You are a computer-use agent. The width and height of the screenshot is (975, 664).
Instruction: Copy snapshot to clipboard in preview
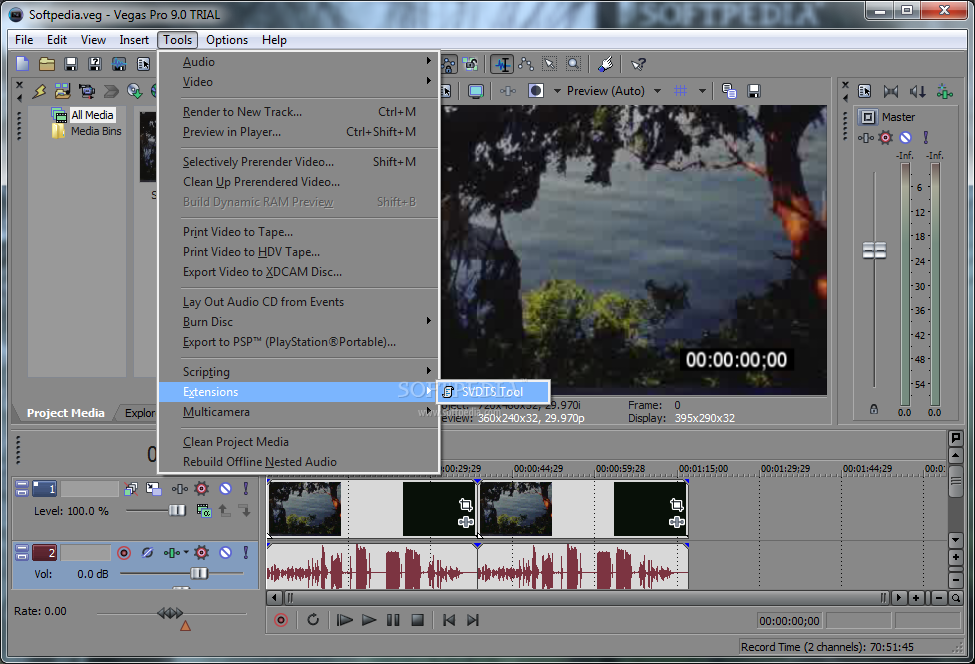729,91
